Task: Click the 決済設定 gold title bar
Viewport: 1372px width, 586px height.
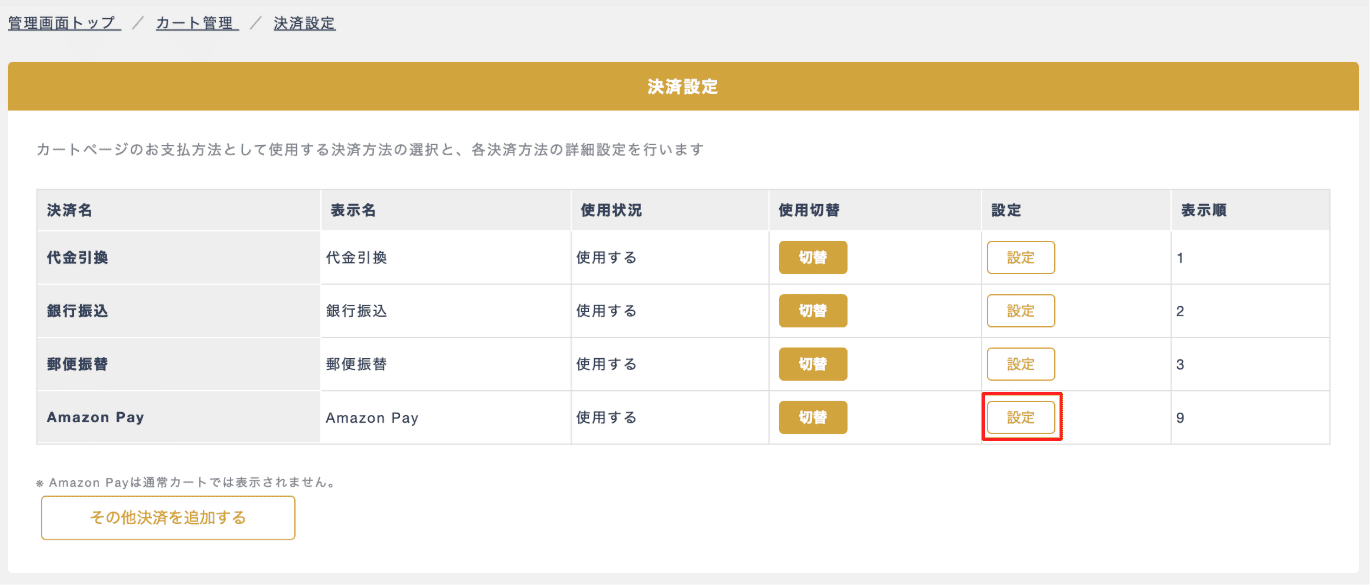Action: tap(683, 87)
